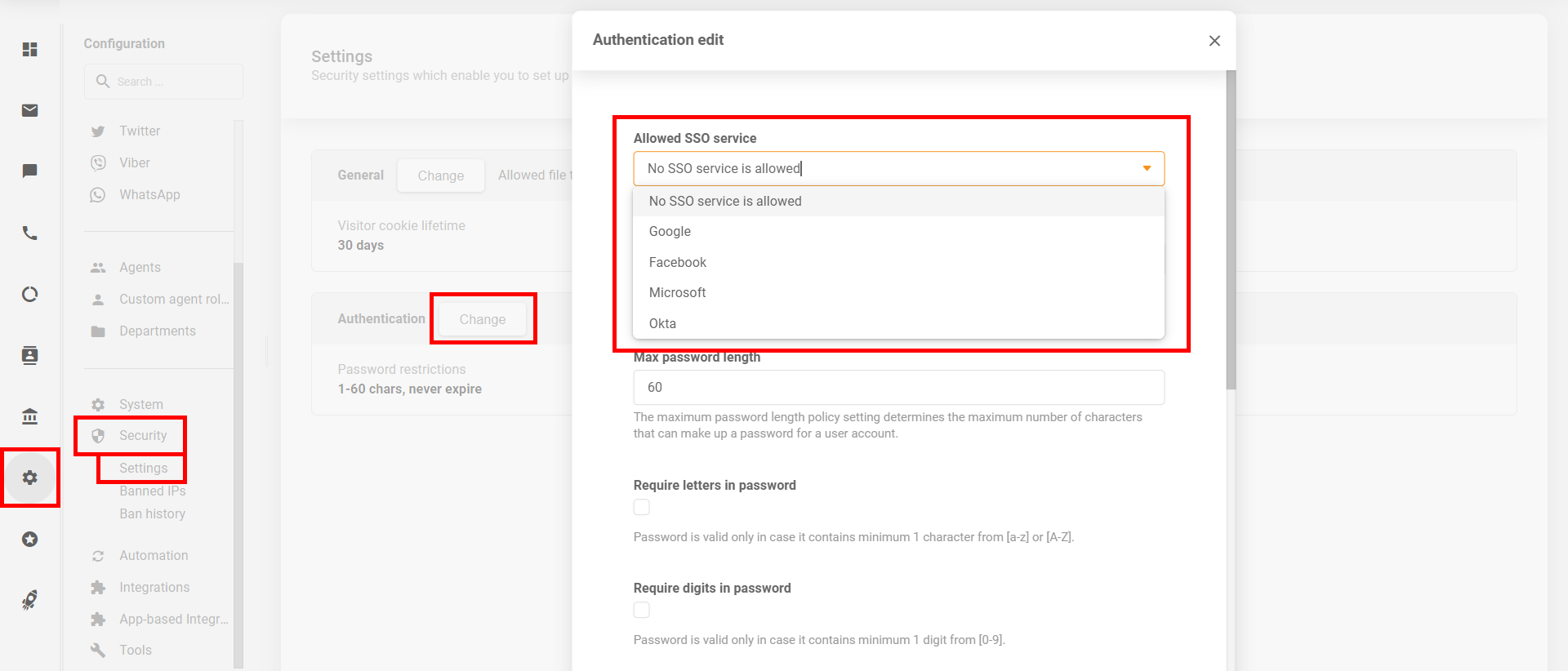Open the phone calls icon
The width and height of the screenshot is (1568, 671).
[30, 233]
